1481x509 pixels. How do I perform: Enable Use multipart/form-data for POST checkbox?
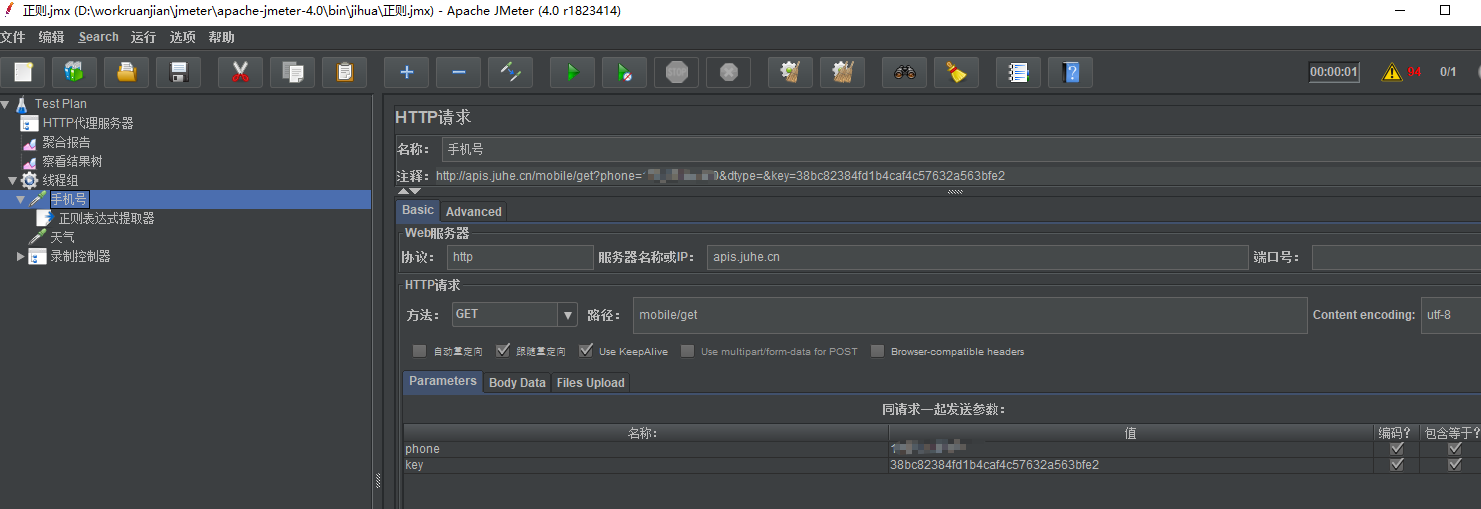[687, 351]
